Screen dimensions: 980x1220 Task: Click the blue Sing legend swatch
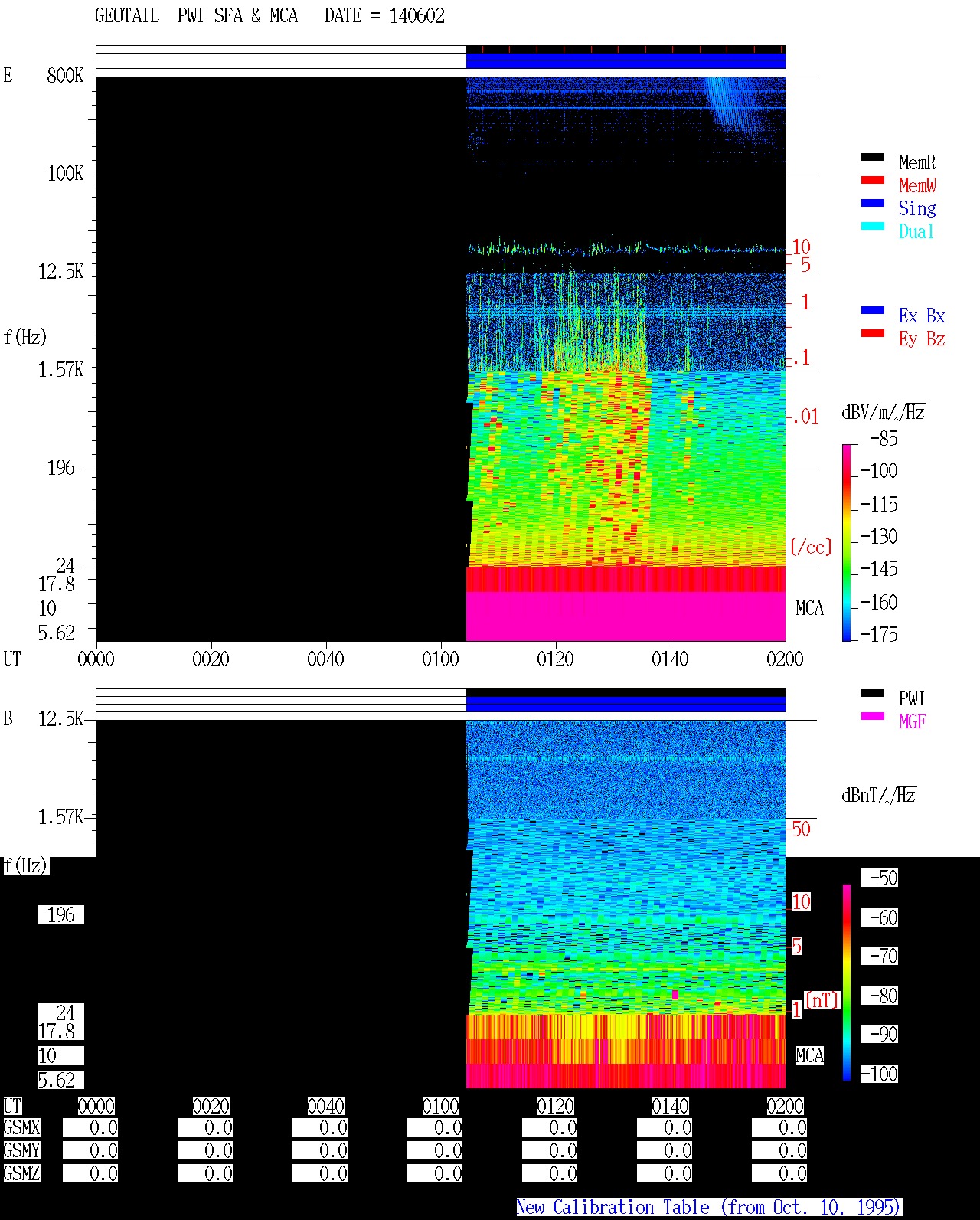click(x=873, y=204)
